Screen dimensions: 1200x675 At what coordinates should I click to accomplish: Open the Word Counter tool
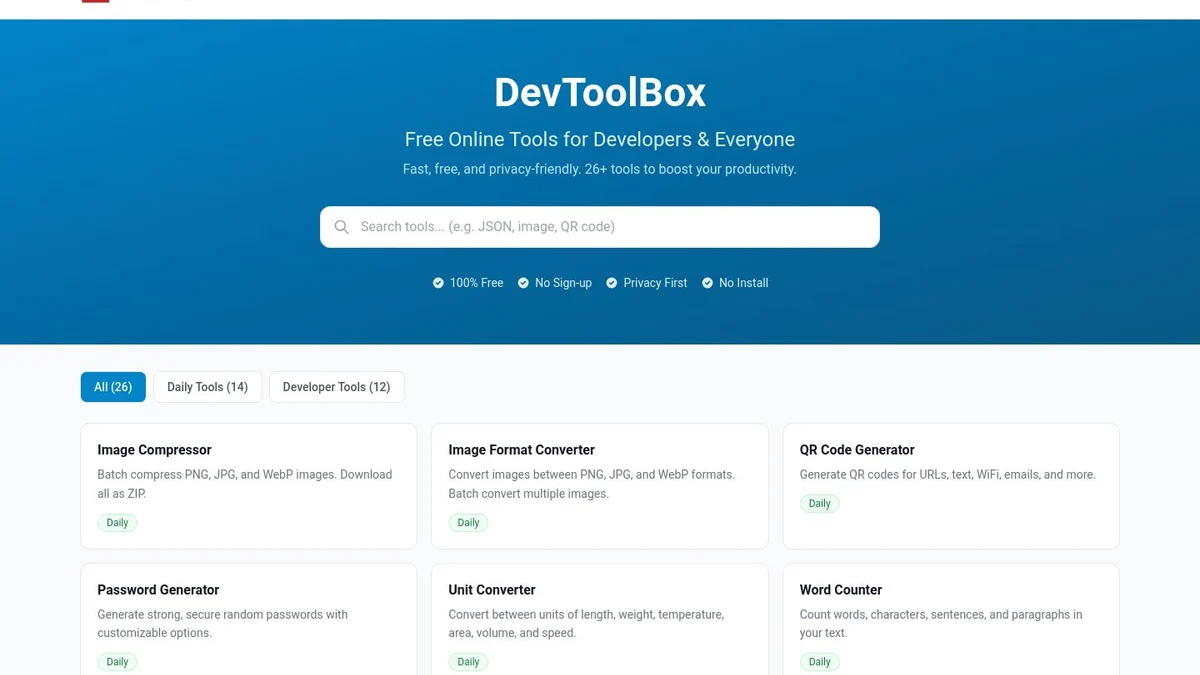951,619
